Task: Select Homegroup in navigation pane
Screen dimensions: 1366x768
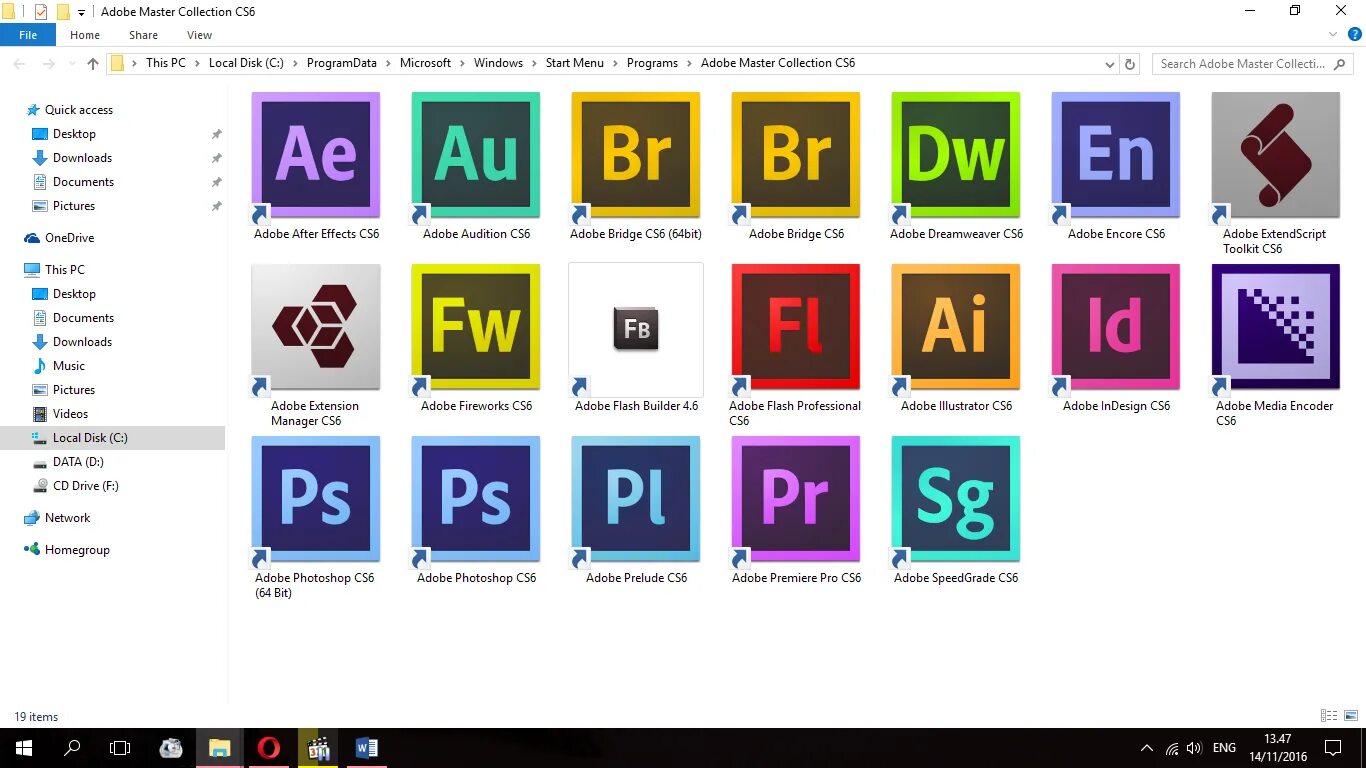Action: (x=77, y=550)
